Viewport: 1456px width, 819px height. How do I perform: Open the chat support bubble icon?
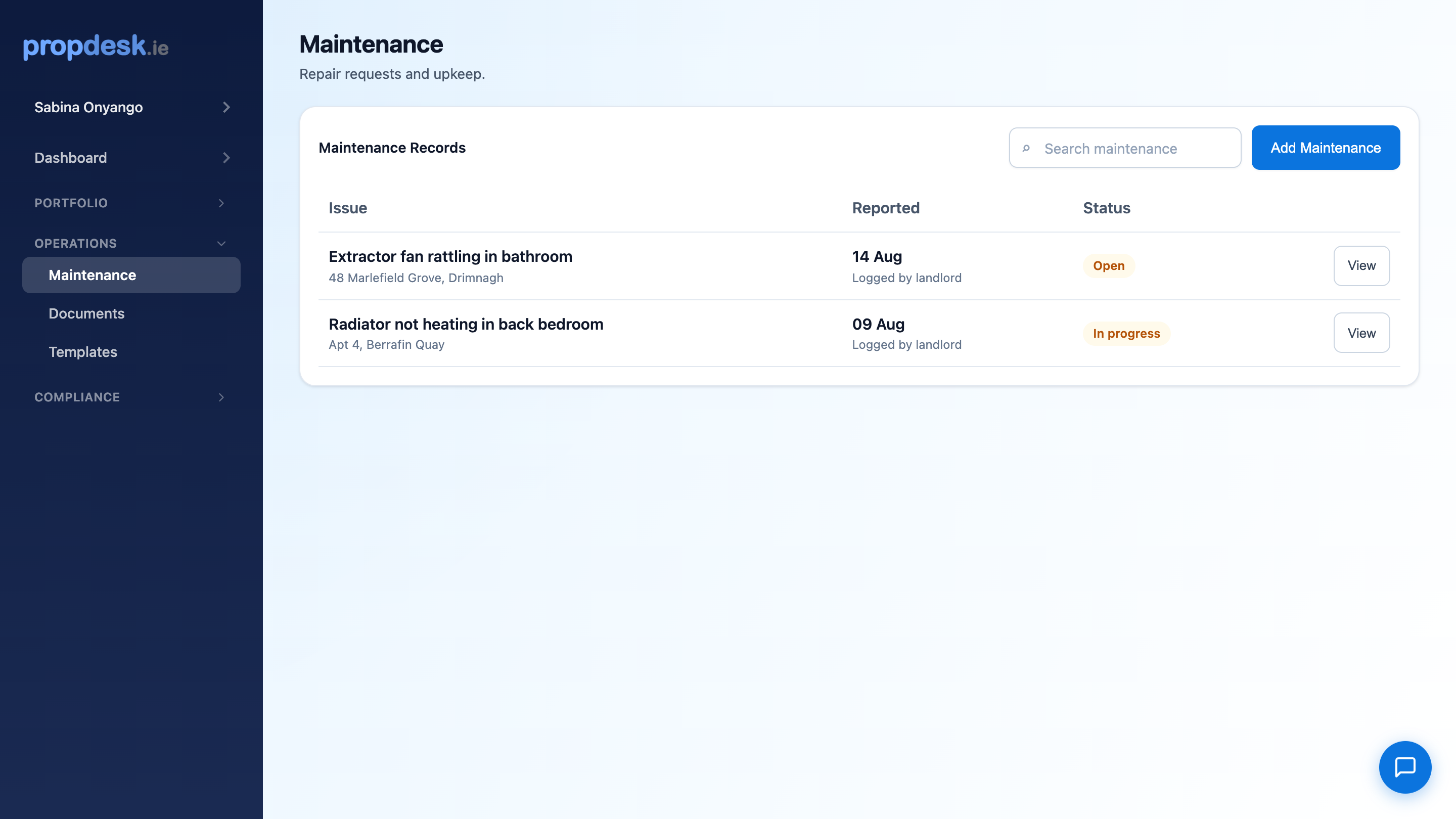1404,767
